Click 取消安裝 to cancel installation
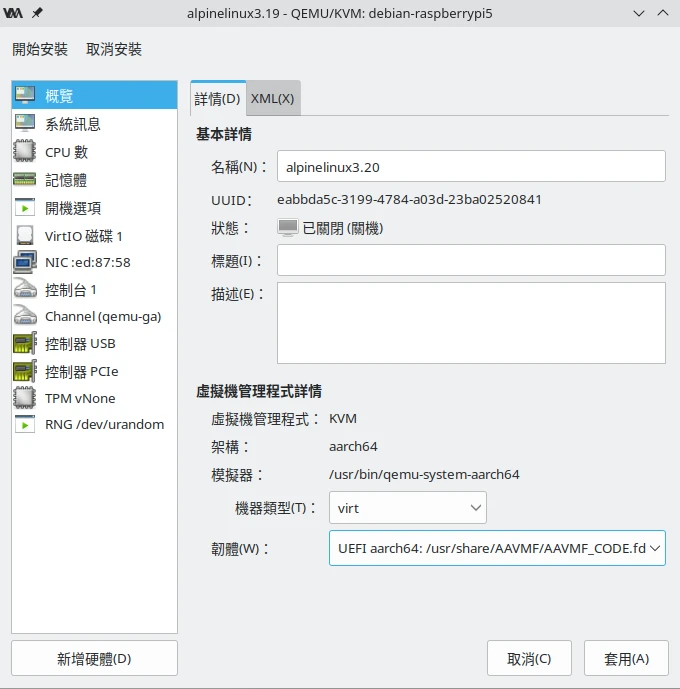The height and width of the screenshot is (689, 680). click(x=114, y=49)
